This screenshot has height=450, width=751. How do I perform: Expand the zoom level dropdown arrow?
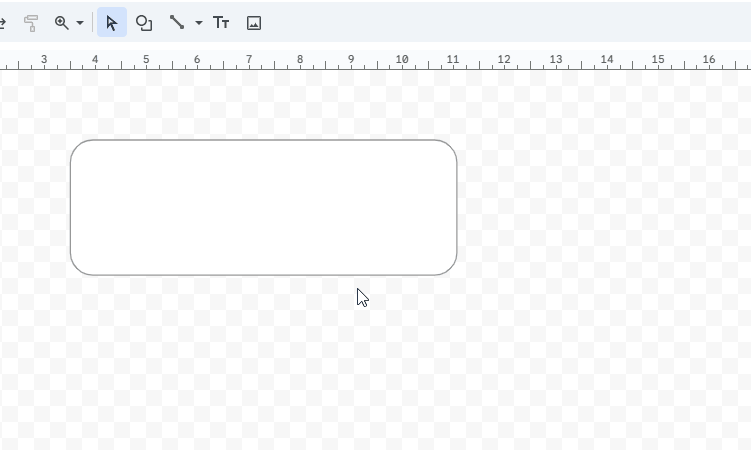point(80,22)
